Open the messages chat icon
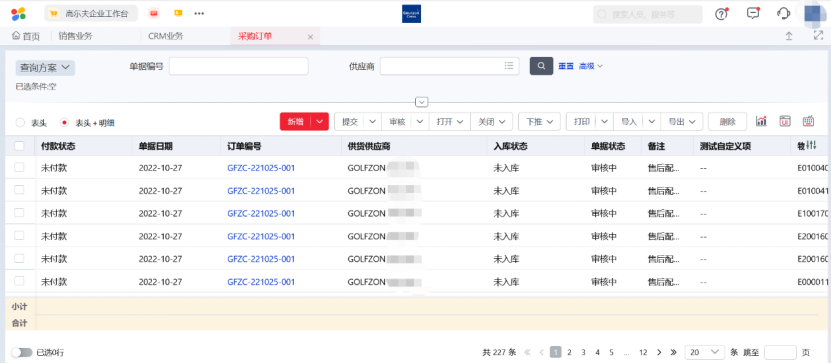 753,13
